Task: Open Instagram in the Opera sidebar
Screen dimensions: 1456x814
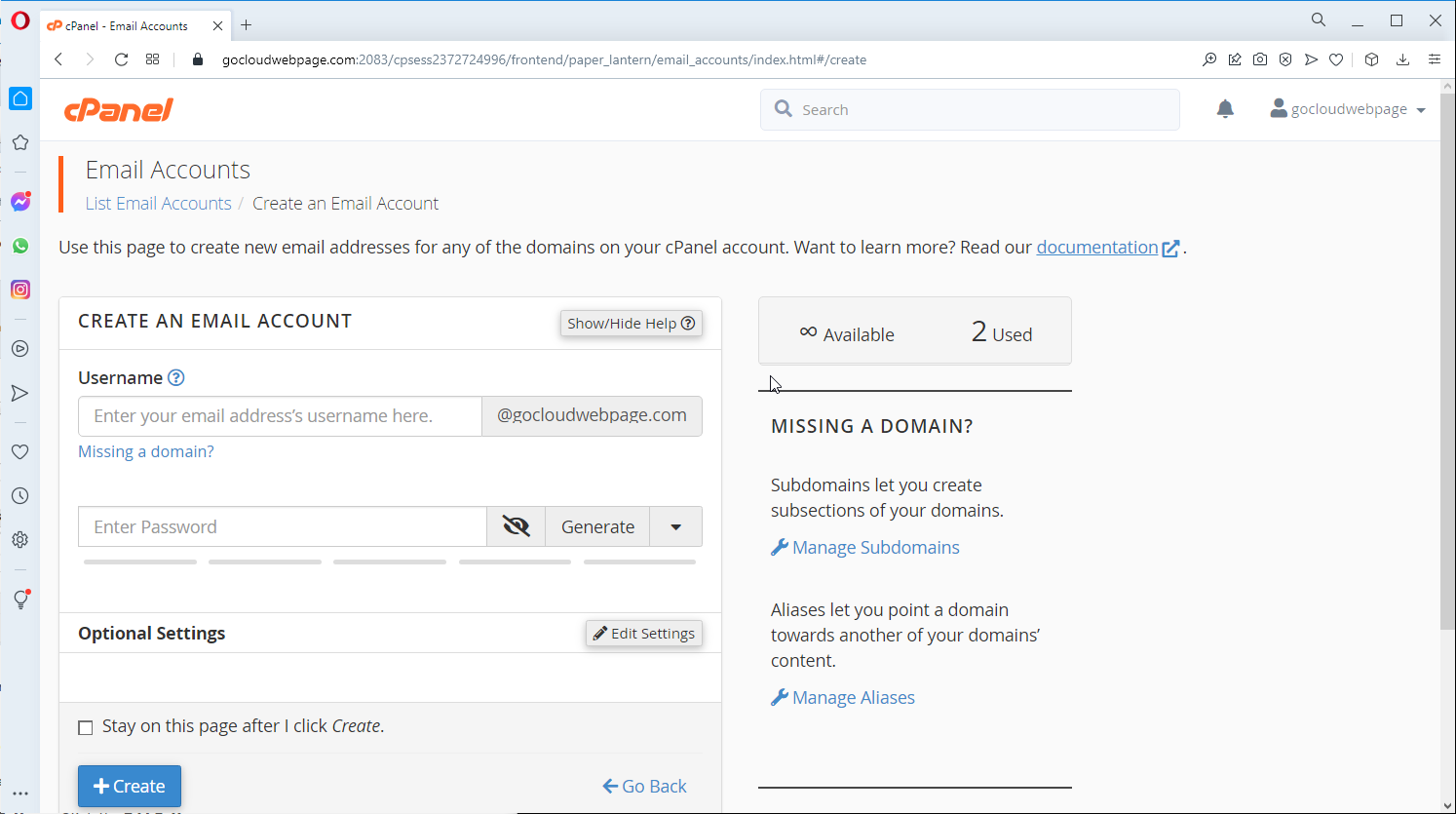Action: [20, 290]
